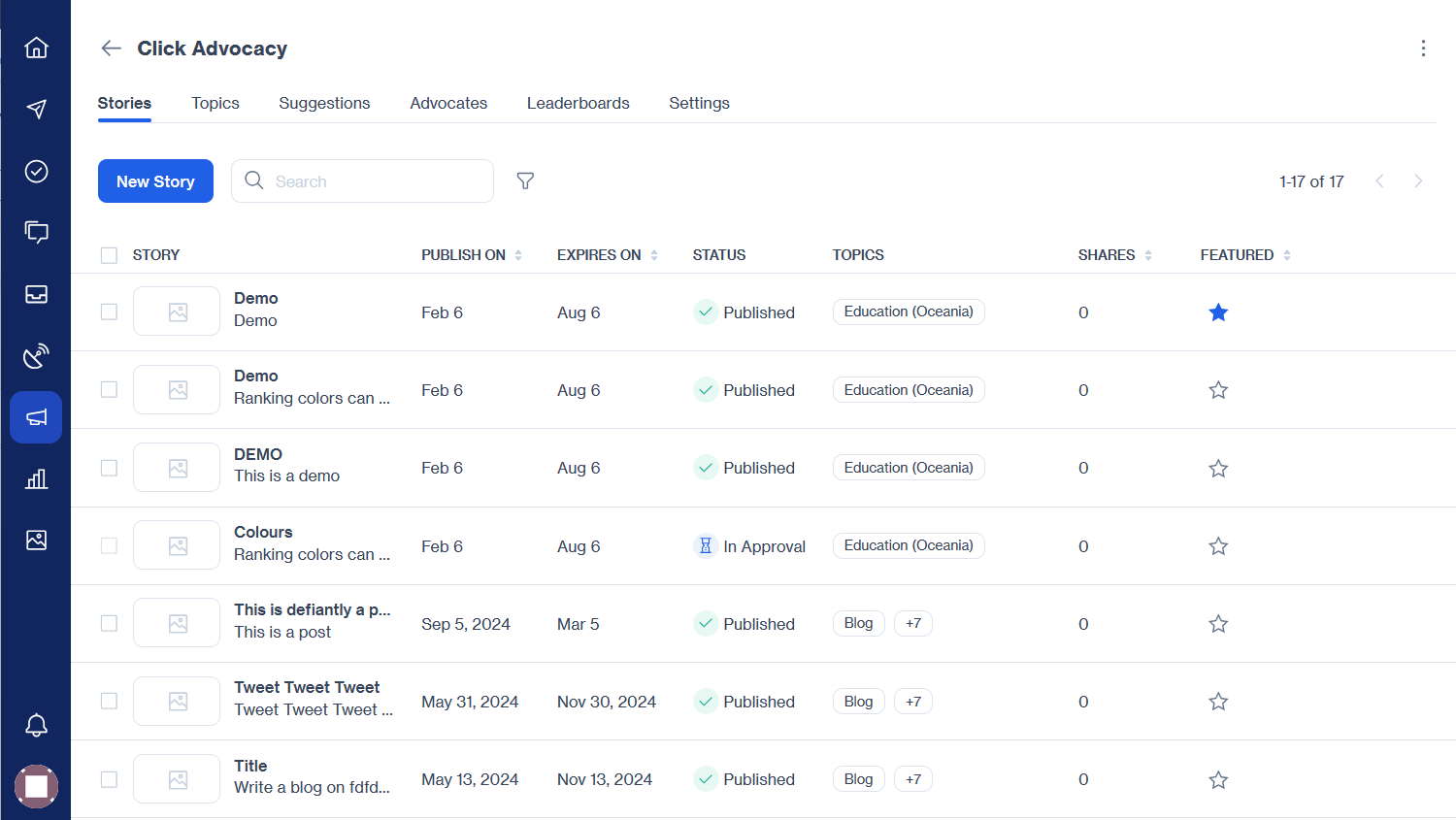Open the checkmark circle tasks icon
Image resolution: width=1456 pixels, height=820 pixels.
coord(36,171)
